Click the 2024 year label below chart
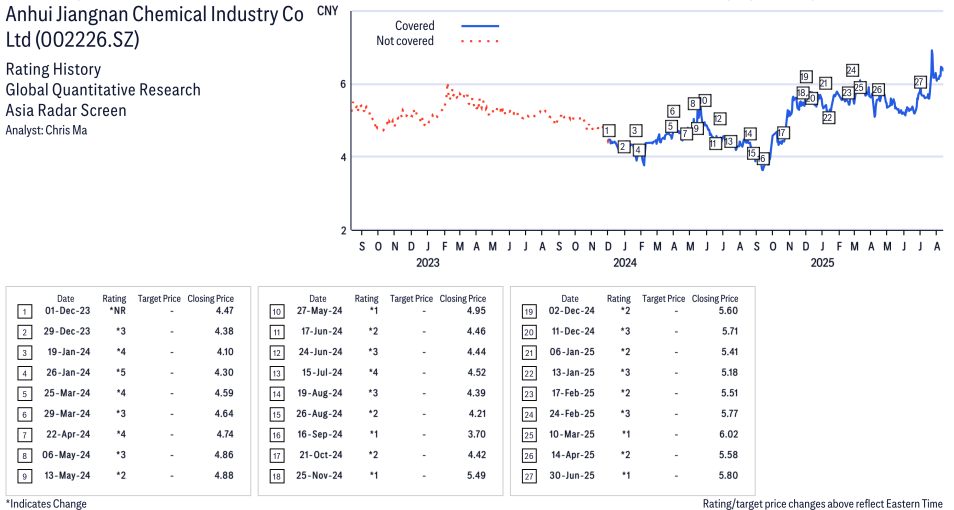954x510 pixels. pyautogui.click(x=625, y=262)
